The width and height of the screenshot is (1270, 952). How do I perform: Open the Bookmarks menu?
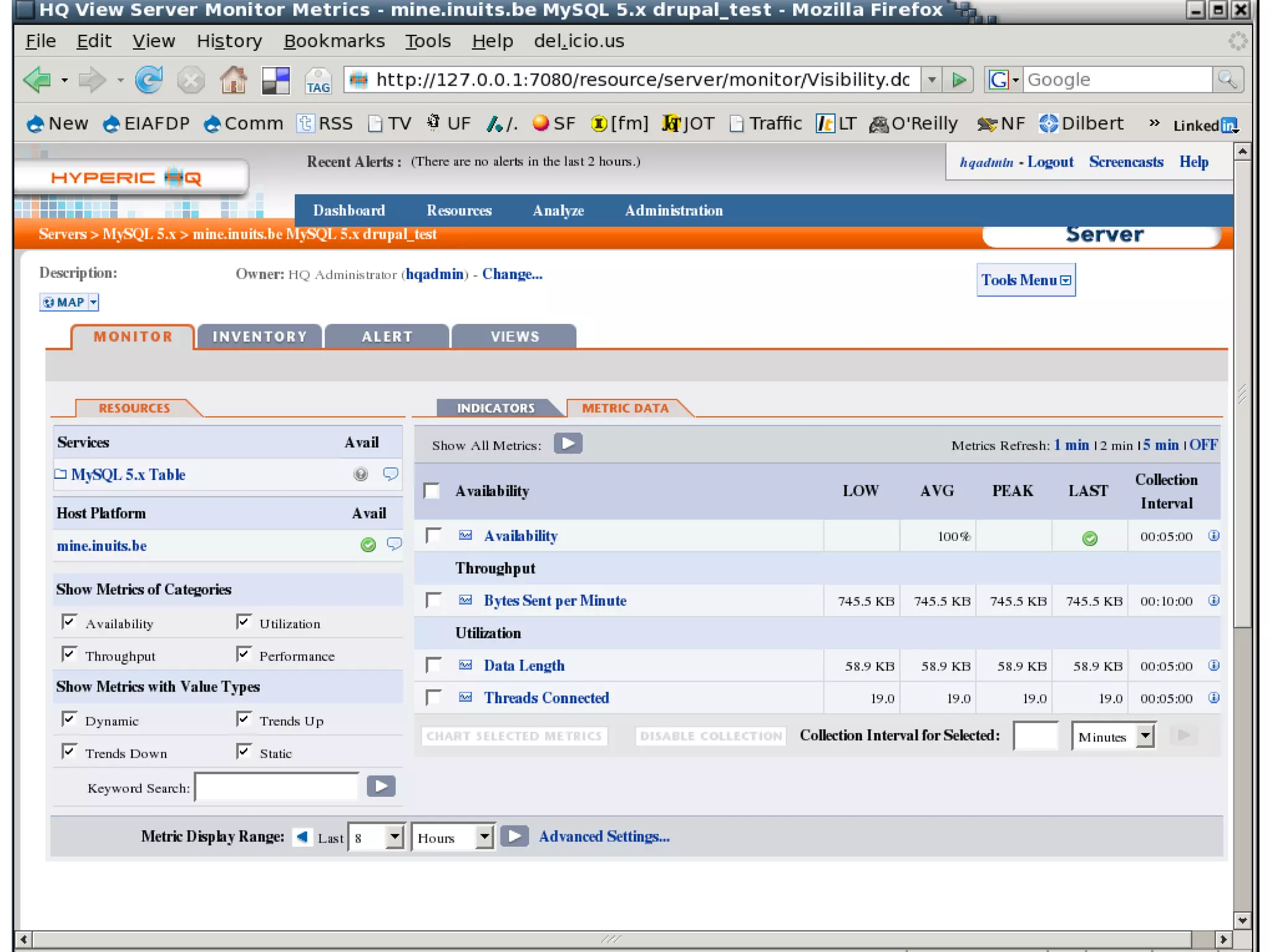[x=334, y=41]
